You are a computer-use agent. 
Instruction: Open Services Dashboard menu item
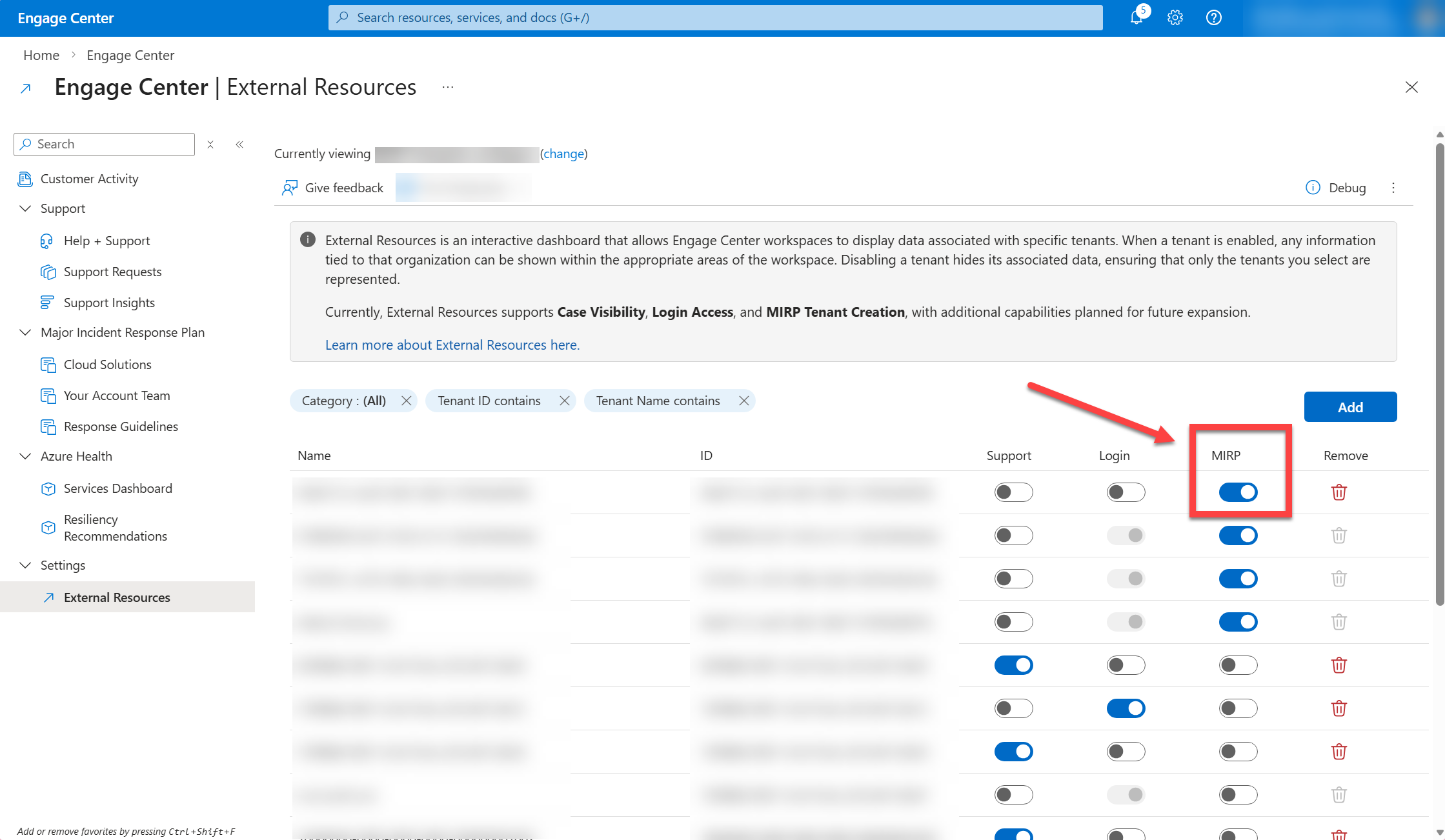118,488
